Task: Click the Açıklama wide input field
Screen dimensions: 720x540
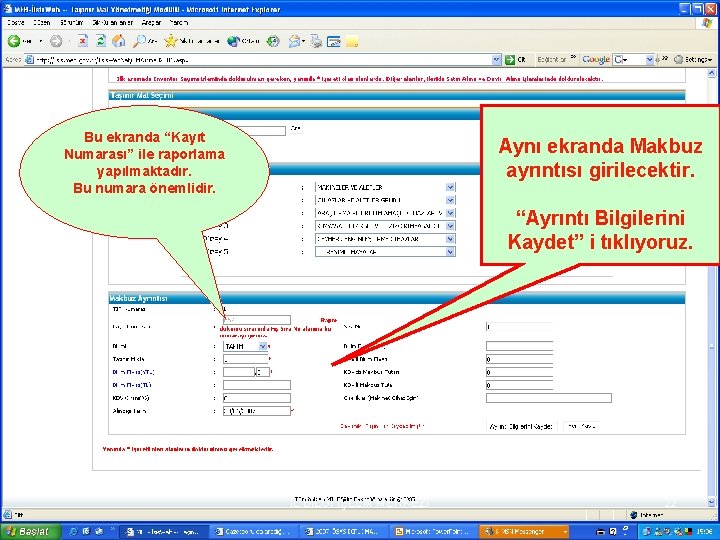Action: (x=549, y=398)
